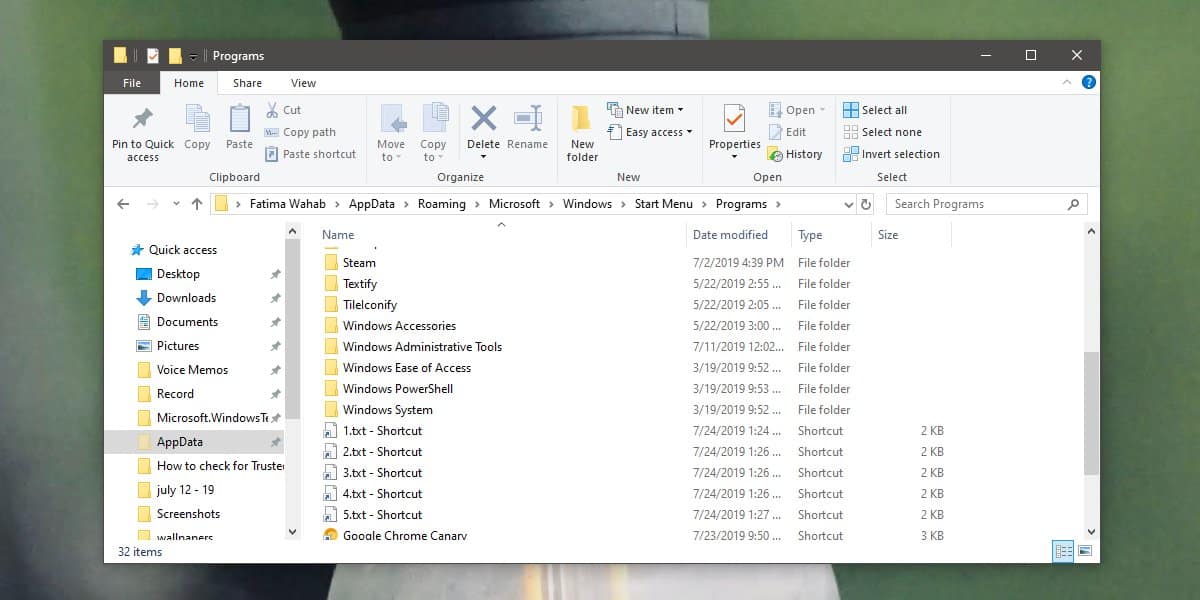The height and width of the screenshot is (600, 1200).
Task: Select the 5.txt - Shortcut file
Action: tap(382, 515)
